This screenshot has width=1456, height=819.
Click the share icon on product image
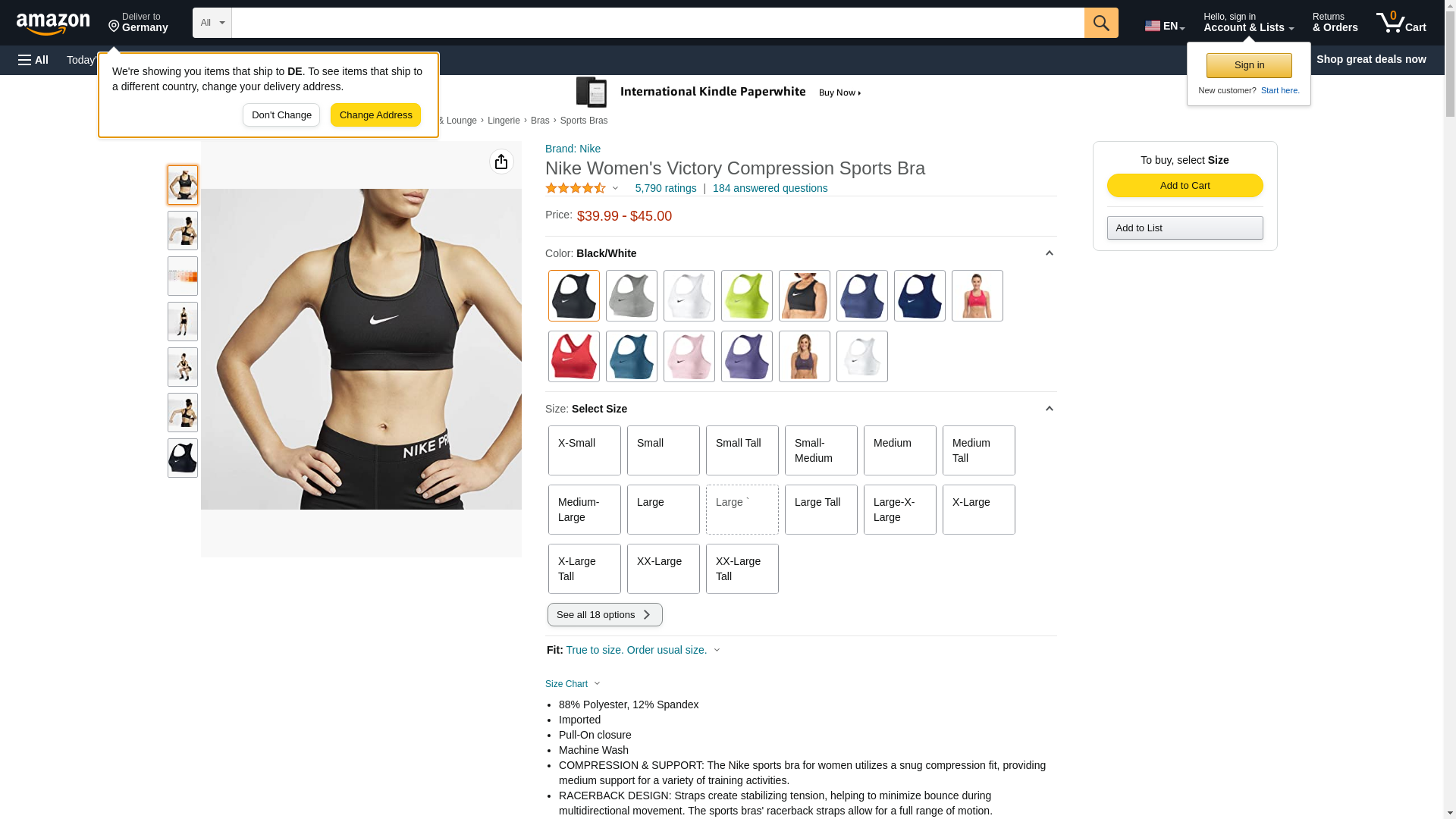pos(501,162)
